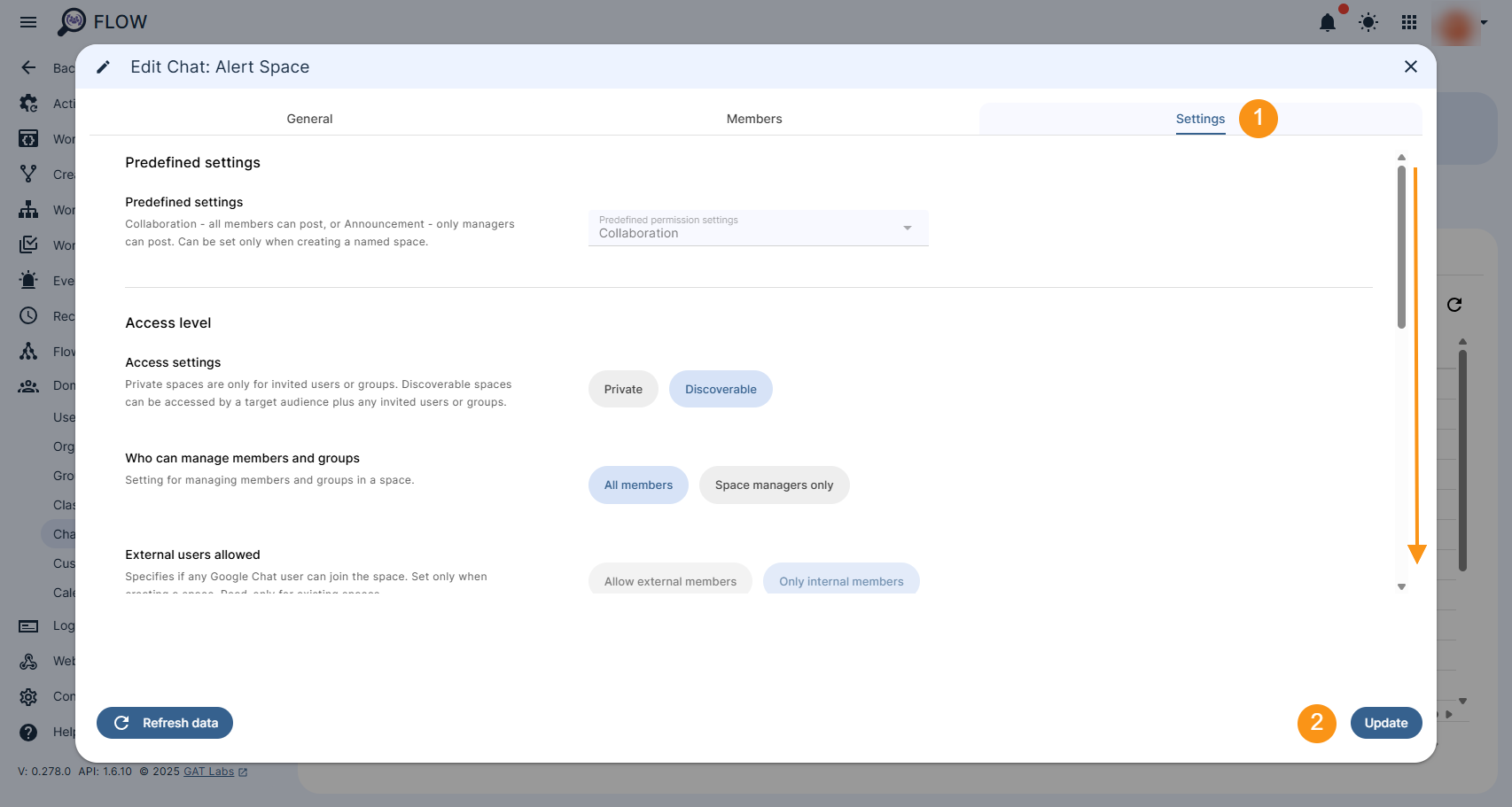The height and width of the screenshot is (807, 1512).
Task: Switch to the Members tab
Action: point(753,119)
